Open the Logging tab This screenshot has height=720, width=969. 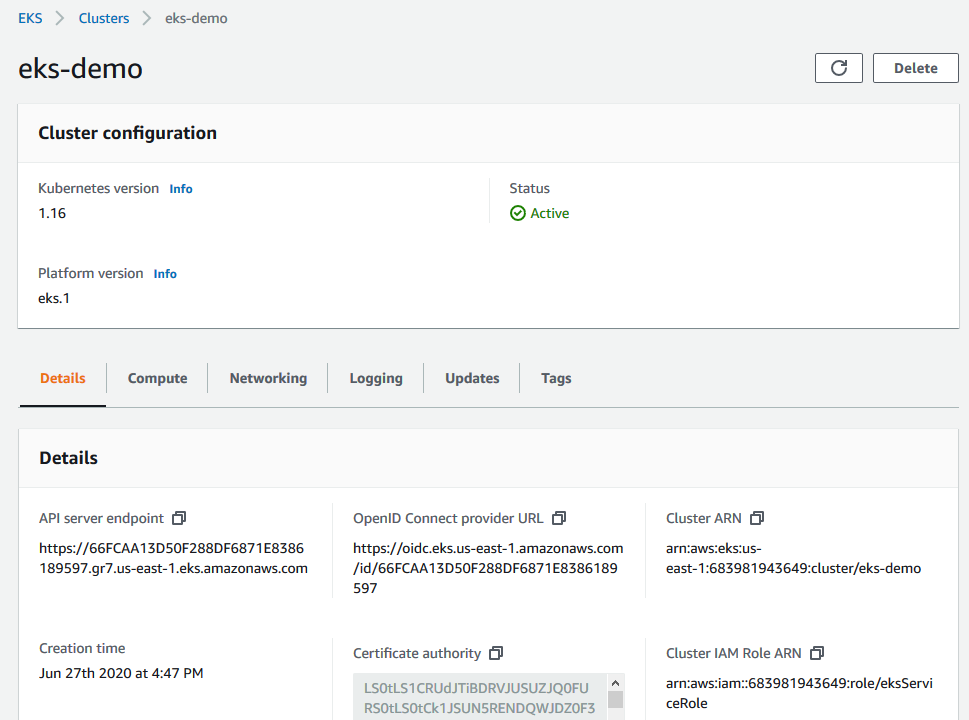tap(376, 378)
